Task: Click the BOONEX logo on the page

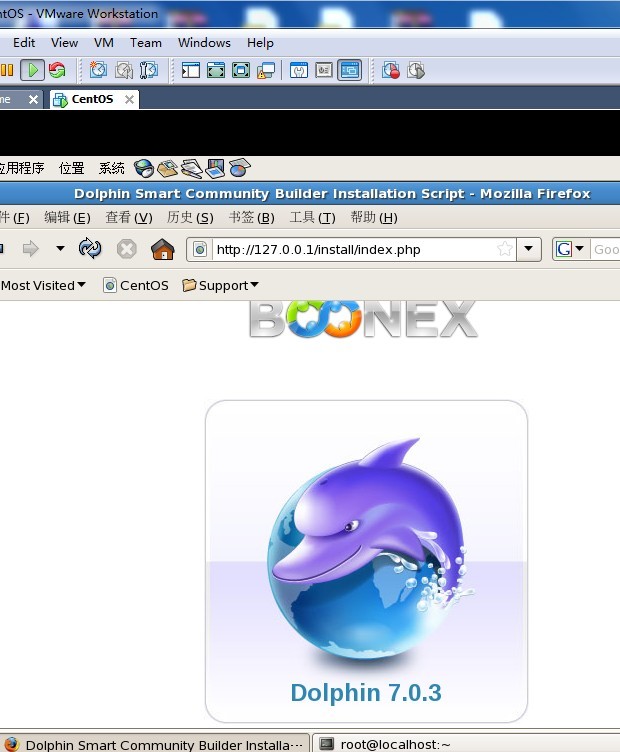Action: tap(363, 319)
